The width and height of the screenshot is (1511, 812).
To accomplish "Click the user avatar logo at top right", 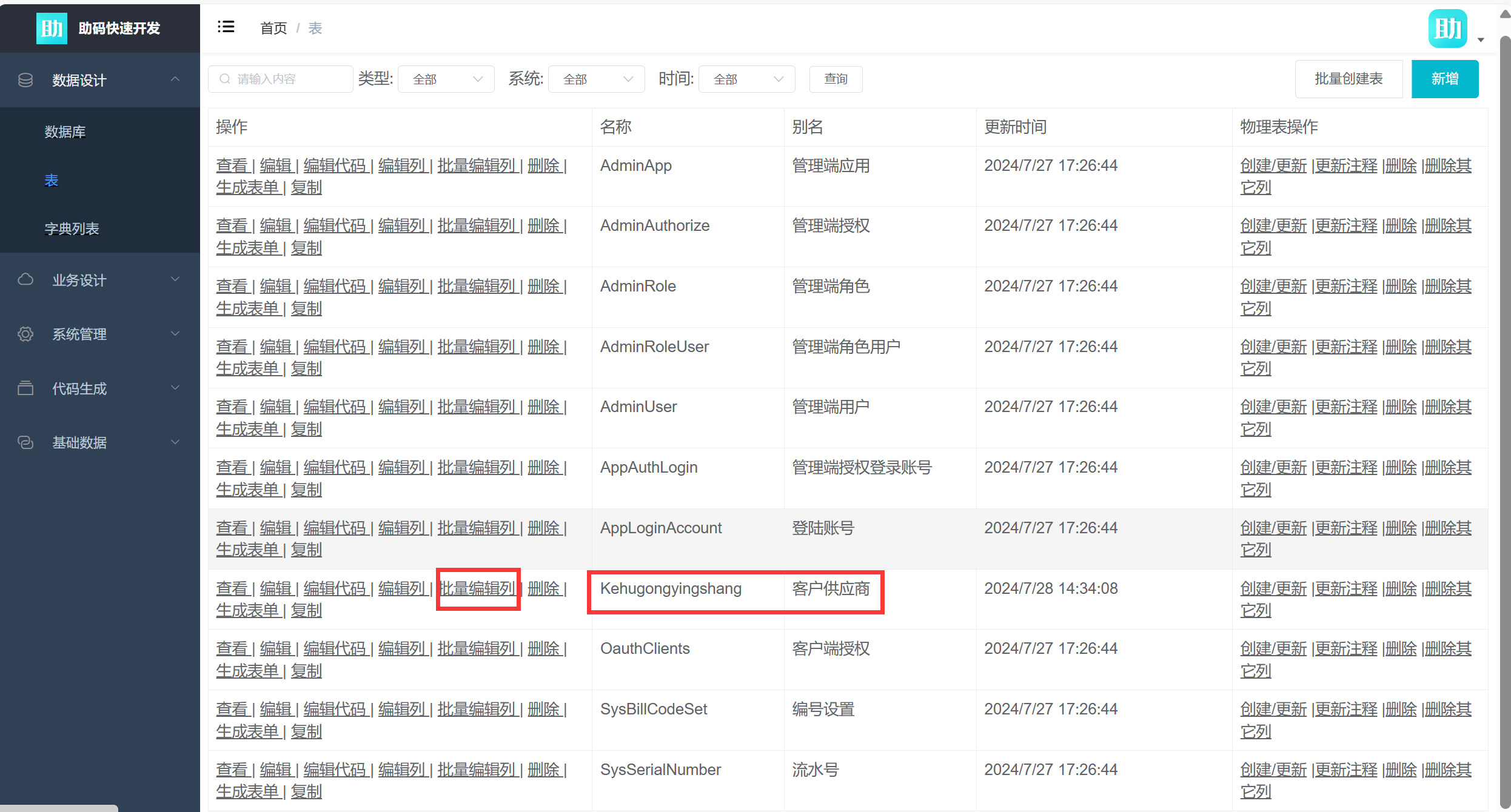I will pyautogui.click(x=1447, y=28).
